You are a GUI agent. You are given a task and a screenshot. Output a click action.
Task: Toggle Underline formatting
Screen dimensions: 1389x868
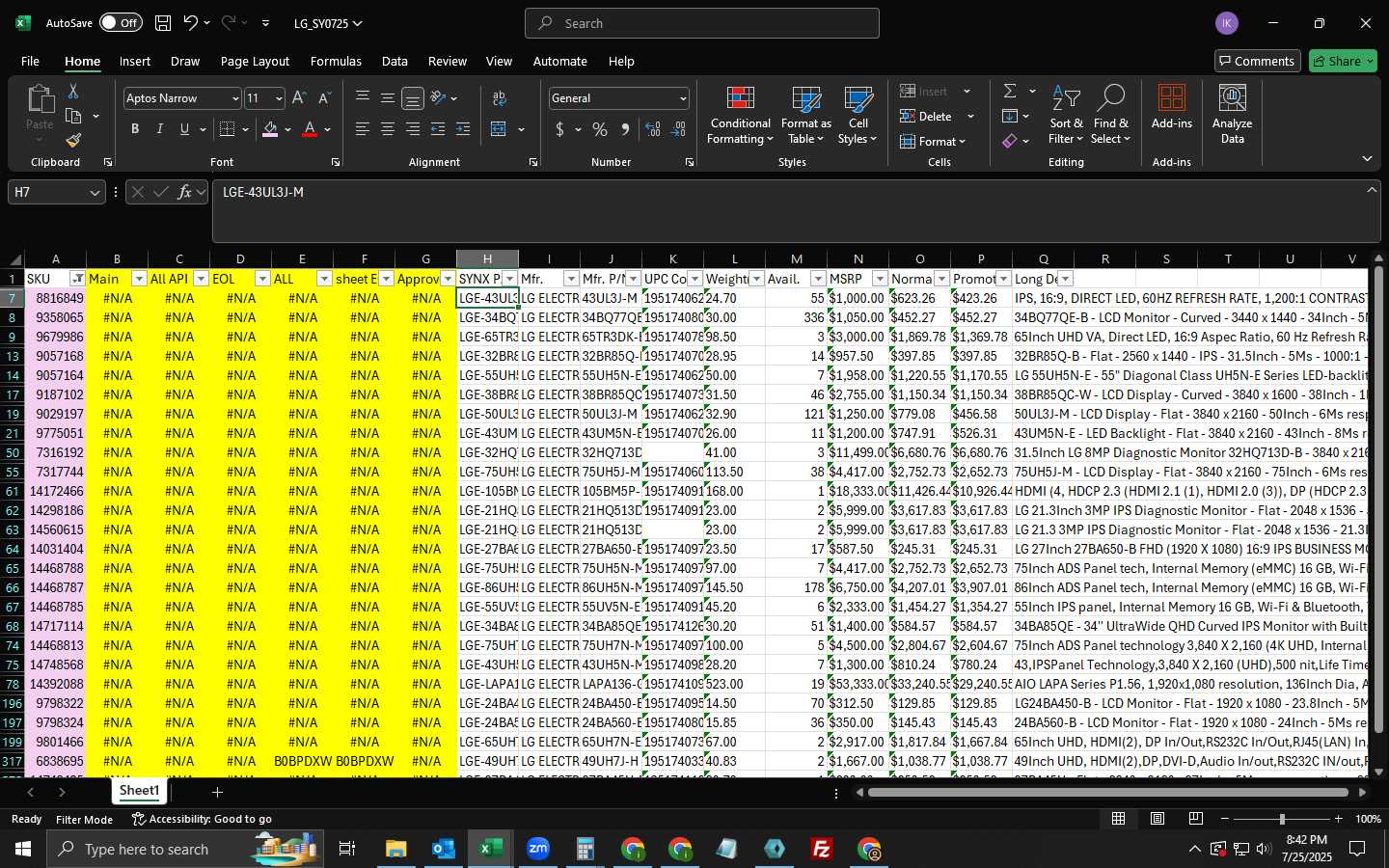click(x=184, y=129)
